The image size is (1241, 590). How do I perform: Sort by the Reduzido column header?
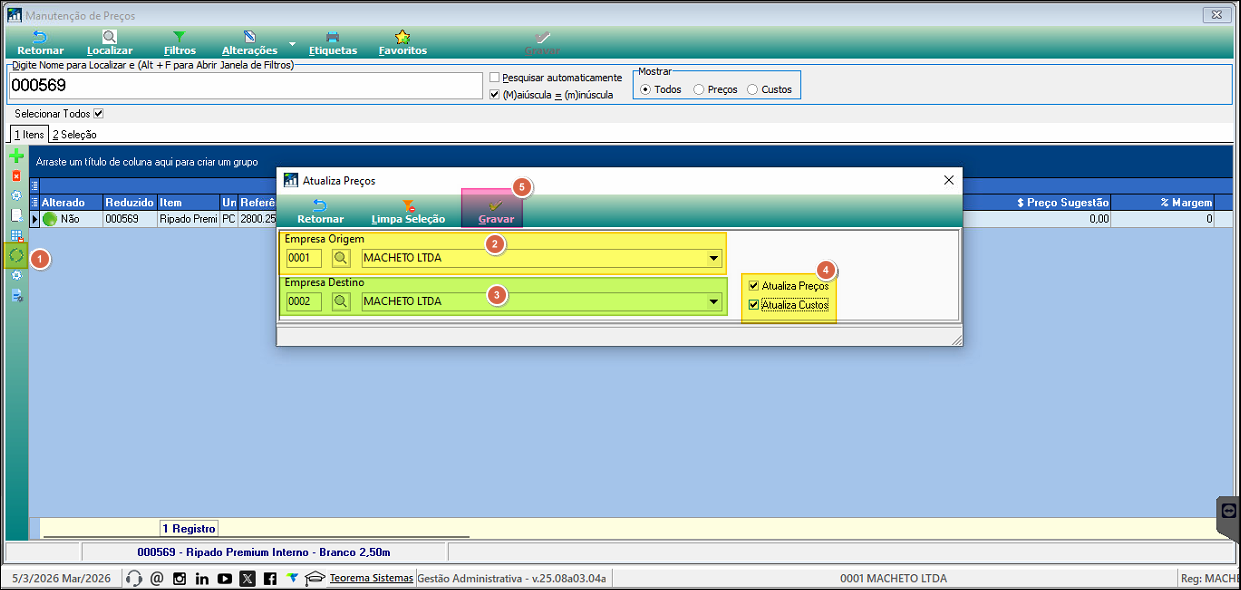click(130, 202)
